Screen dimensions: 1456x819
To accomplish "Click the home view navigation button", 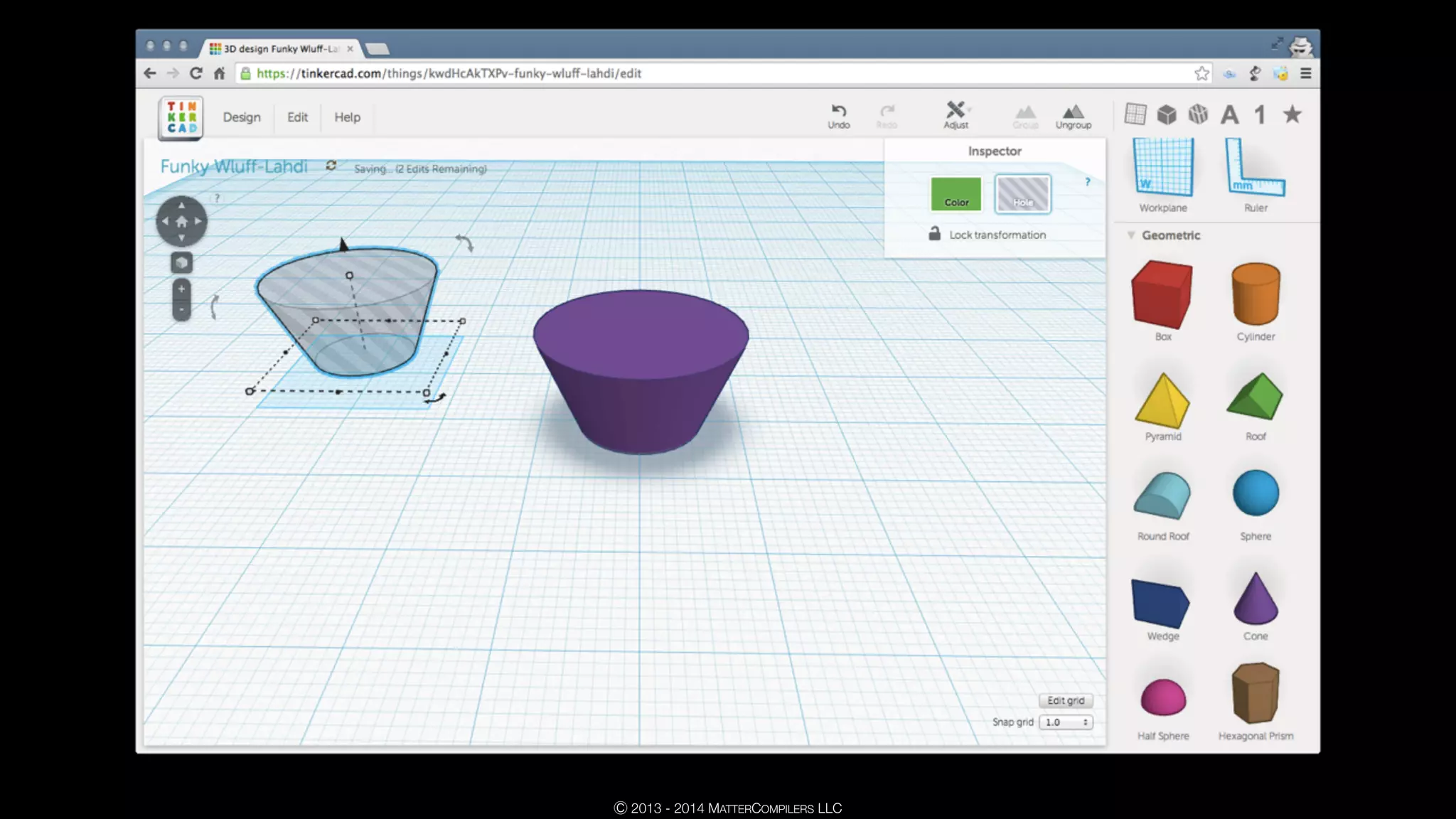I will coord(181,222).
